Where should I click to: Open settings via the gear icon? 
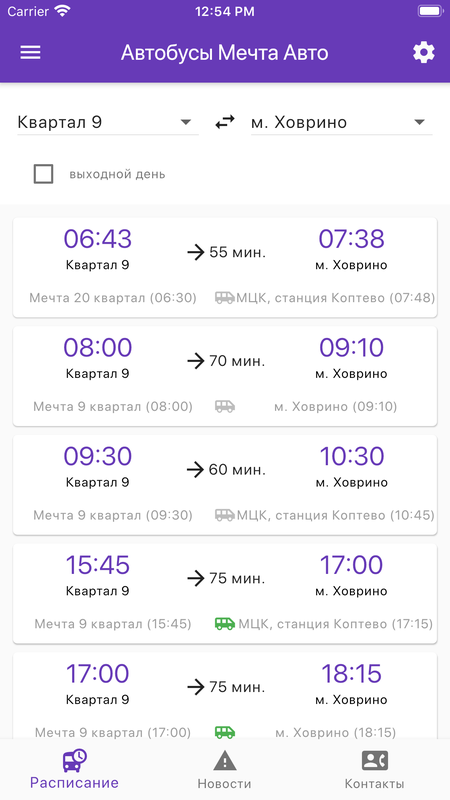tap(423, 53)
